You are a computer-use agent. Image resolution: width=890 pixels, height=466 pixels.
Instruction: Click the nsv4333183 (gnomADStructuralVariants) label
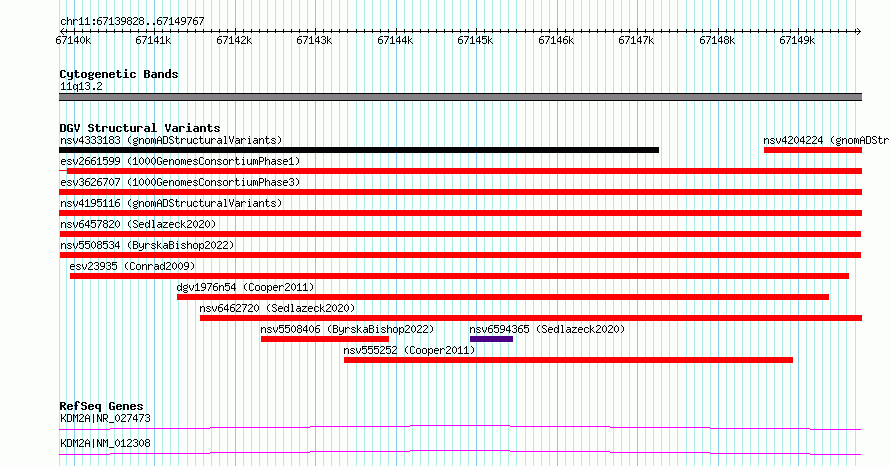[171, 140]
